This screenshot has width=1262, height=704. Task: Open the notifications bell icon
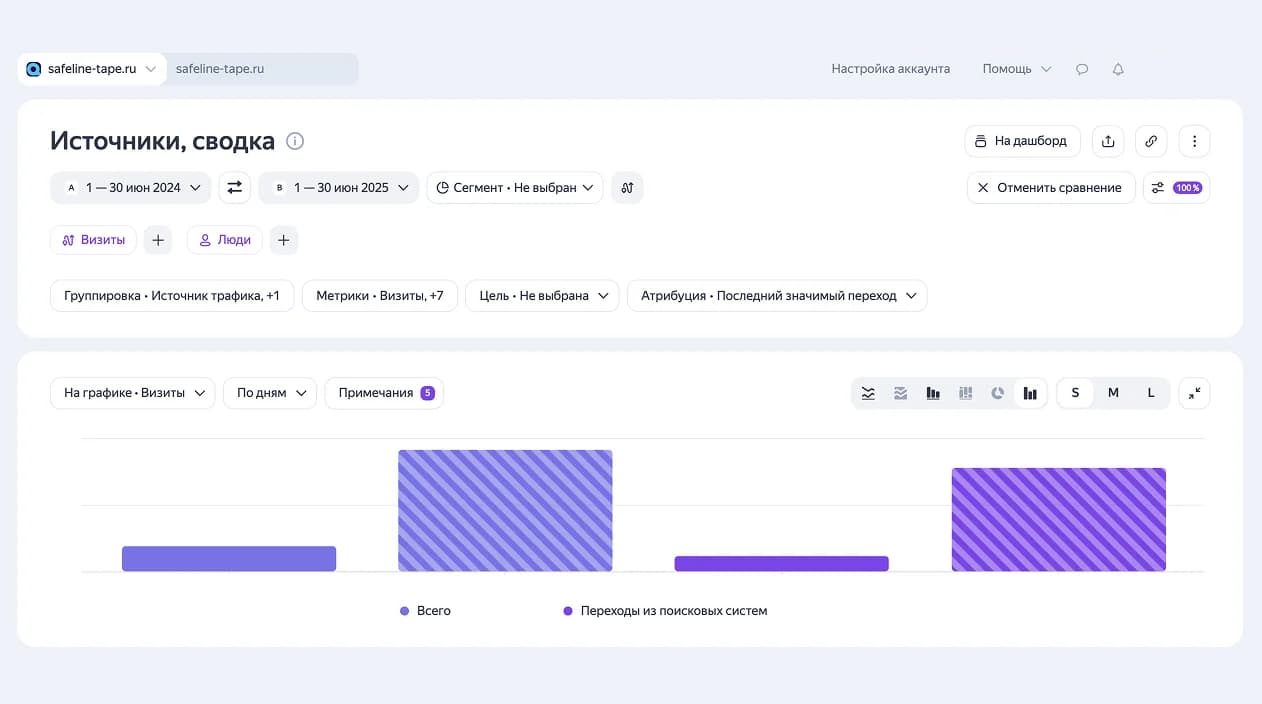coord(1118,69)
